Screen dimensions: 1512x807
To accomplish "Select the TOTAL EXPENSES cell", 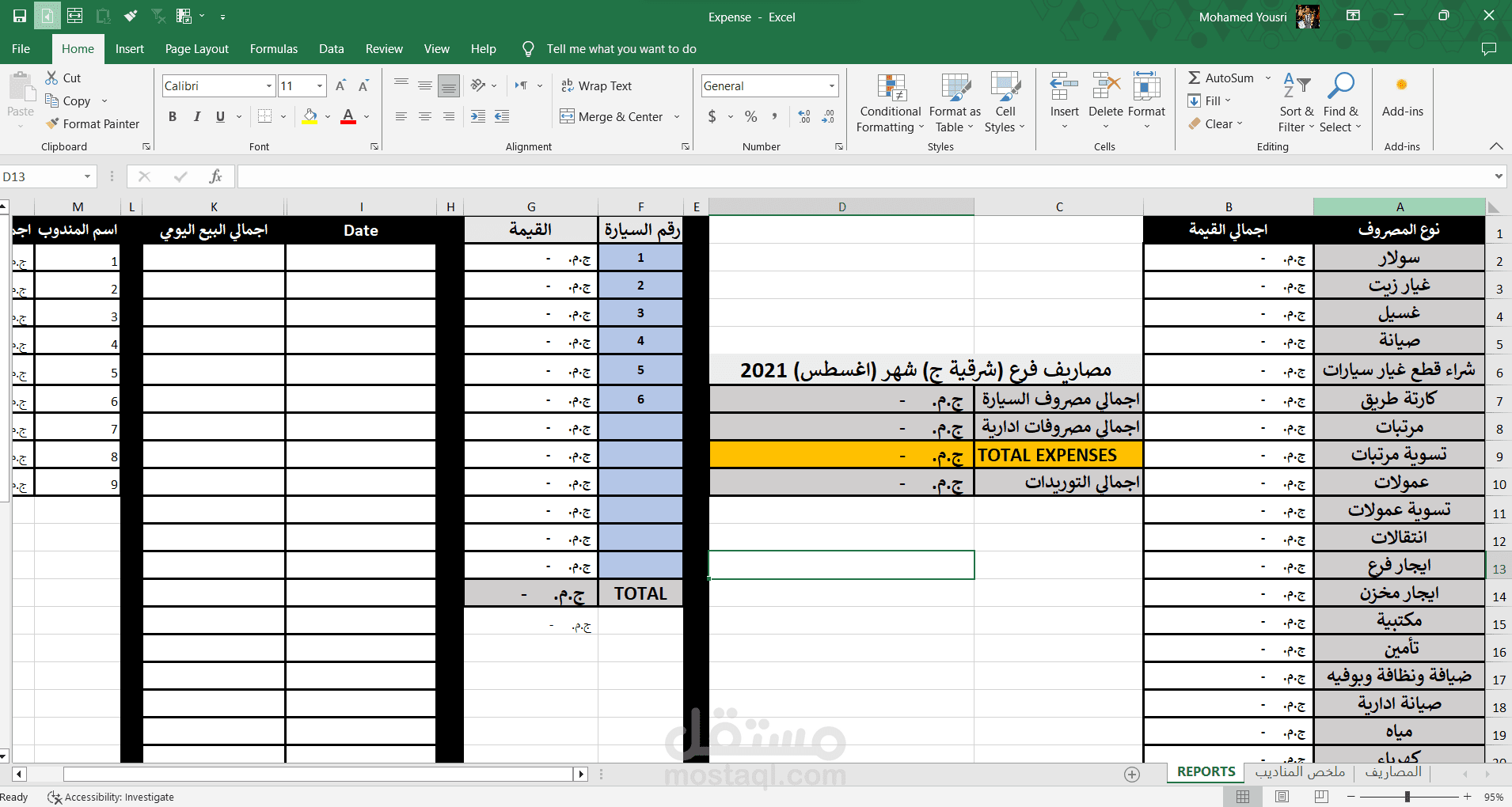I will tap(1059, 455).
